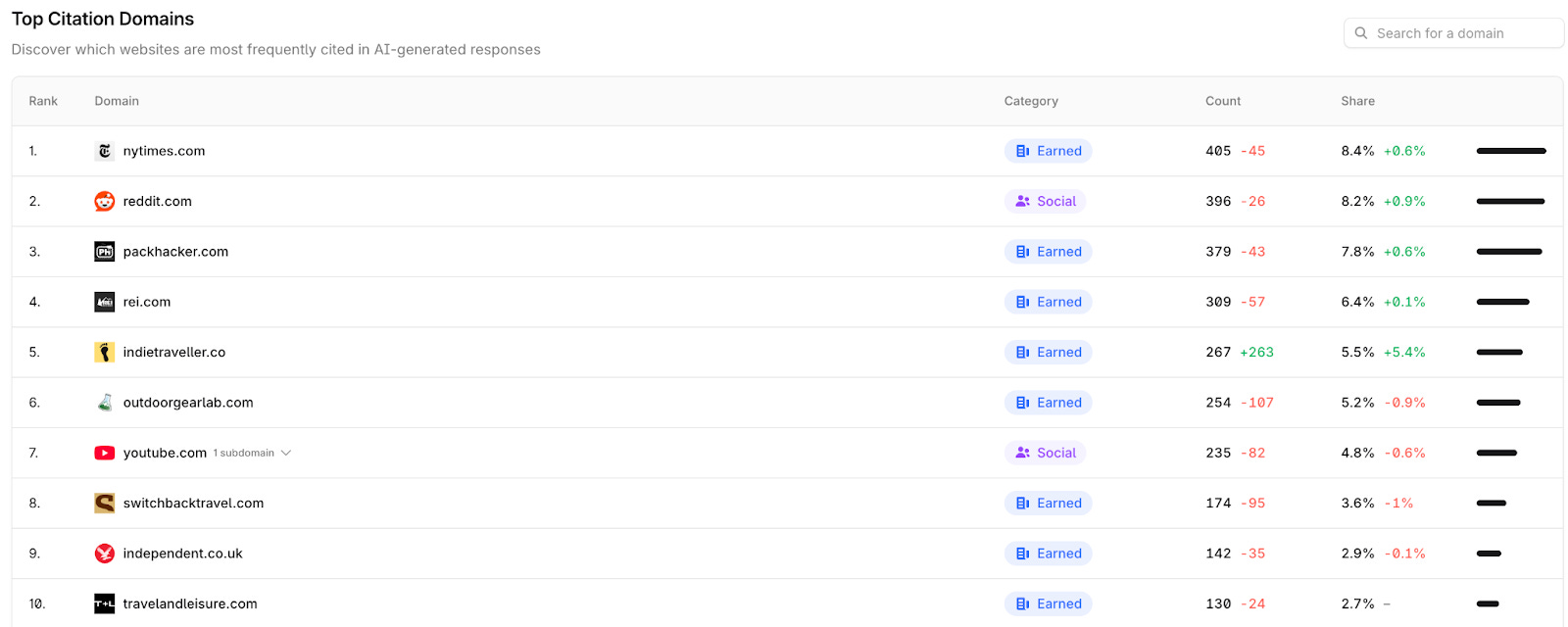
Task: Click share value 3.6%
Action: click(x=1357, y=503)
